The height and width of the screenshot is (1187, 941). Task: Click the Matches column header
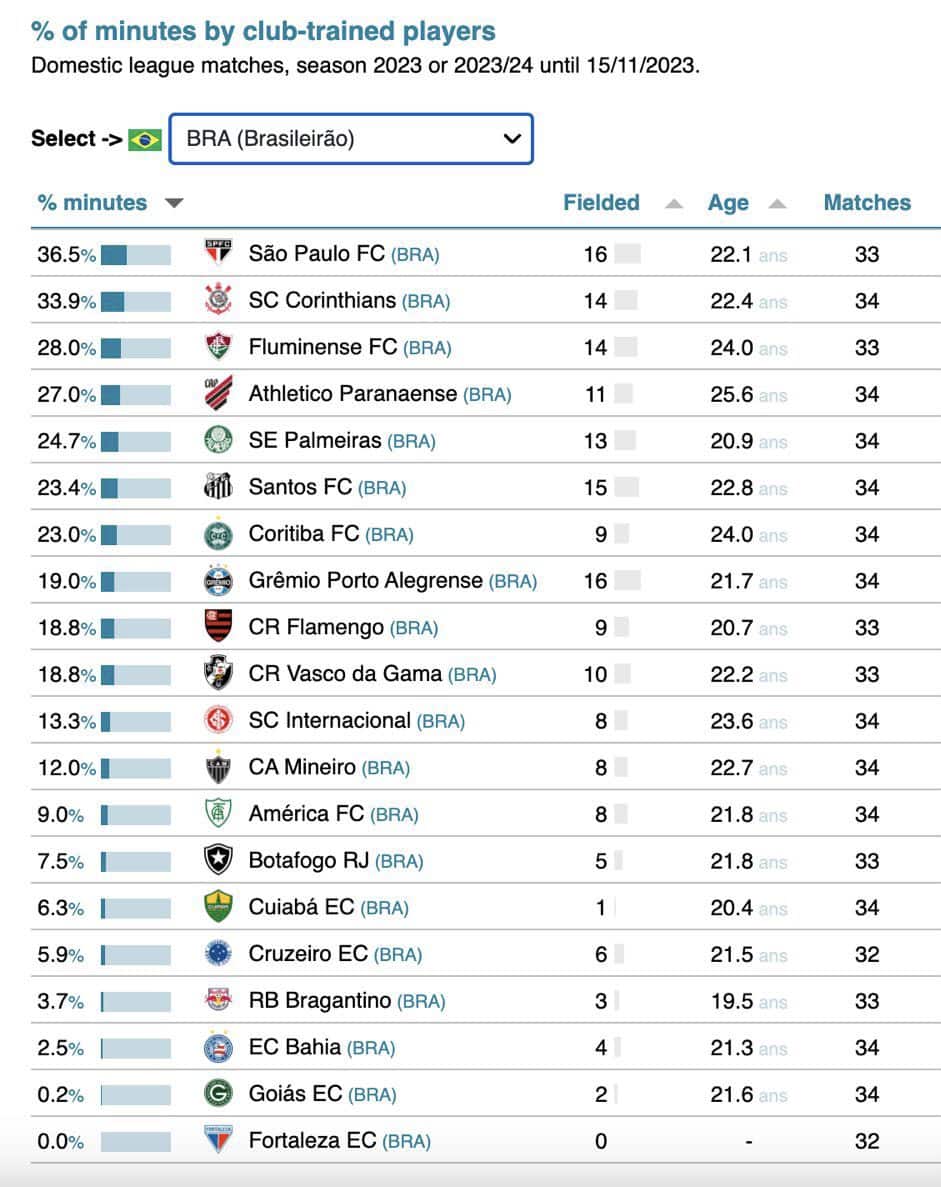coord(866,202)
